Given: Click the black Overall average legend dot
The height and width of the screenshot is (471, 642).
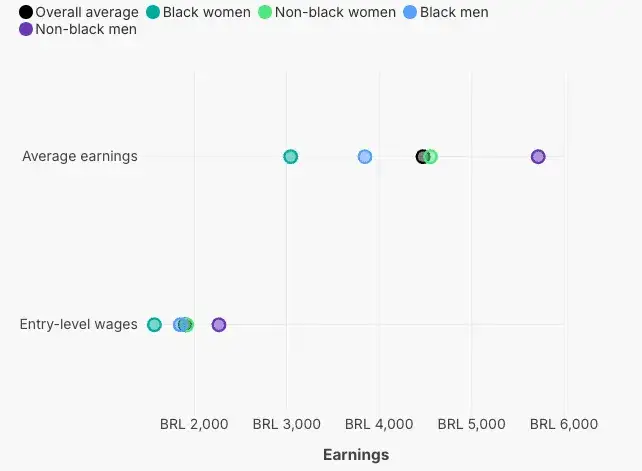Looking at the screenshot, I should tap(26, 12).
